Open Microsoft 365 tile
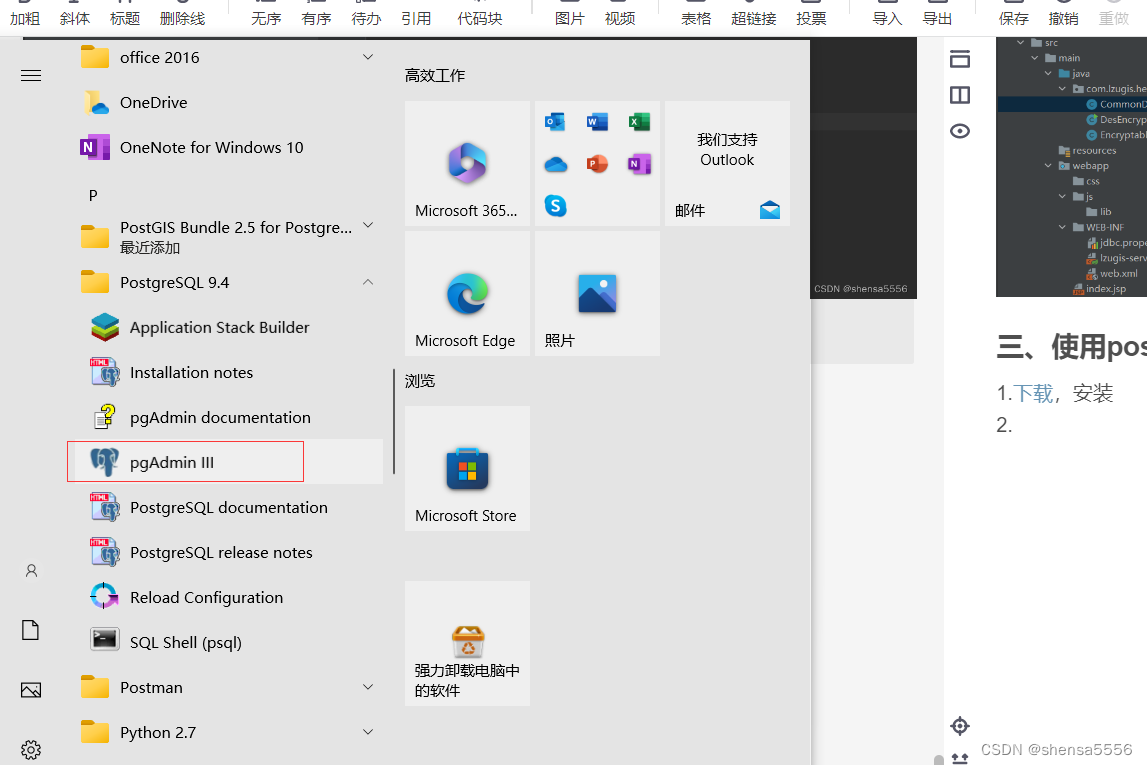 467,163
